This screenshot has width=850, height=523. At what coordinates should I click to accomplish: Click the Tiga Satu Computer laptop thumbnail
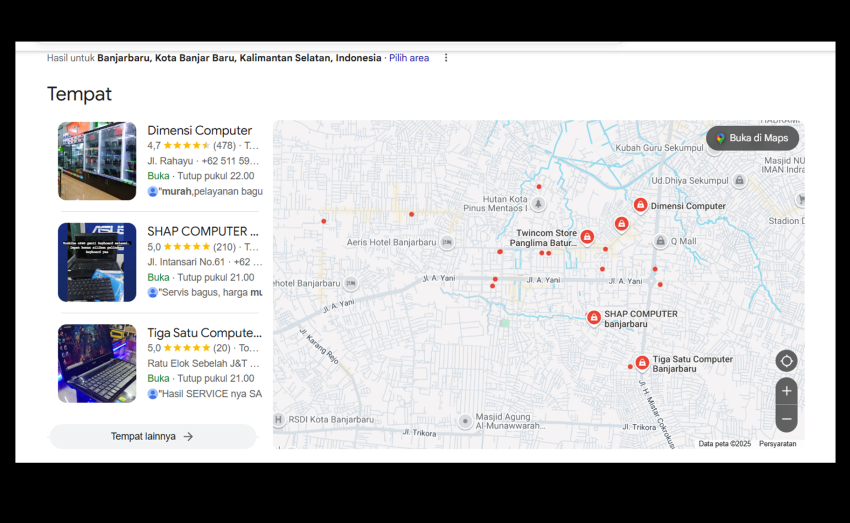click(97, 363)
